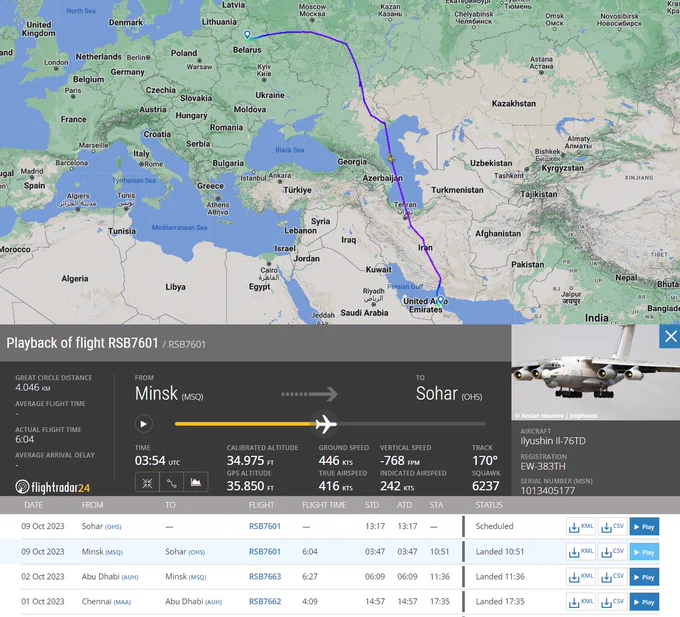Click the airplane marker on the playback slider
Image resolution: width=680 pixels, height=617 pixels.
[x=326, y=424]
